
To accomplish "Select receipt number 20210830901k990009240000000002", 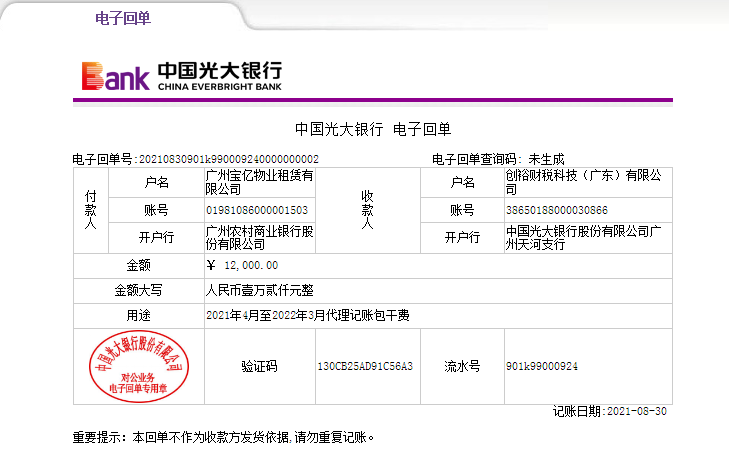I will tap(229, 159).
